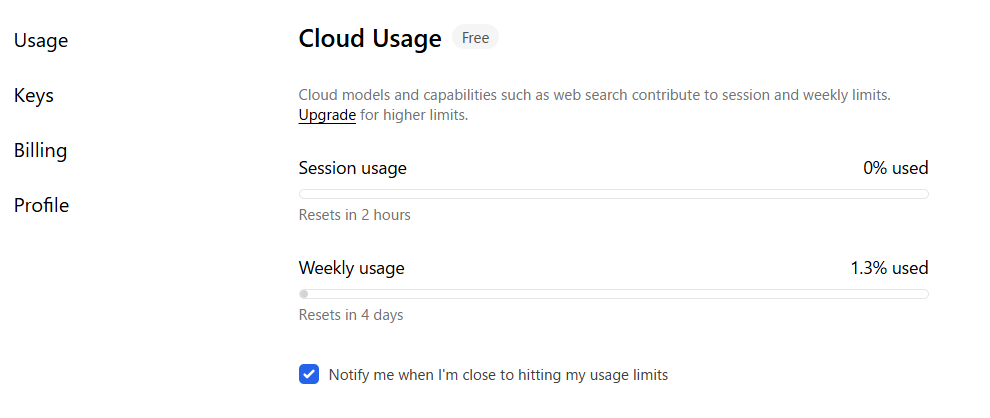Click 'Resets in 2 hours' text
Screen dimensions: 990x418
(x=354, y=215)
